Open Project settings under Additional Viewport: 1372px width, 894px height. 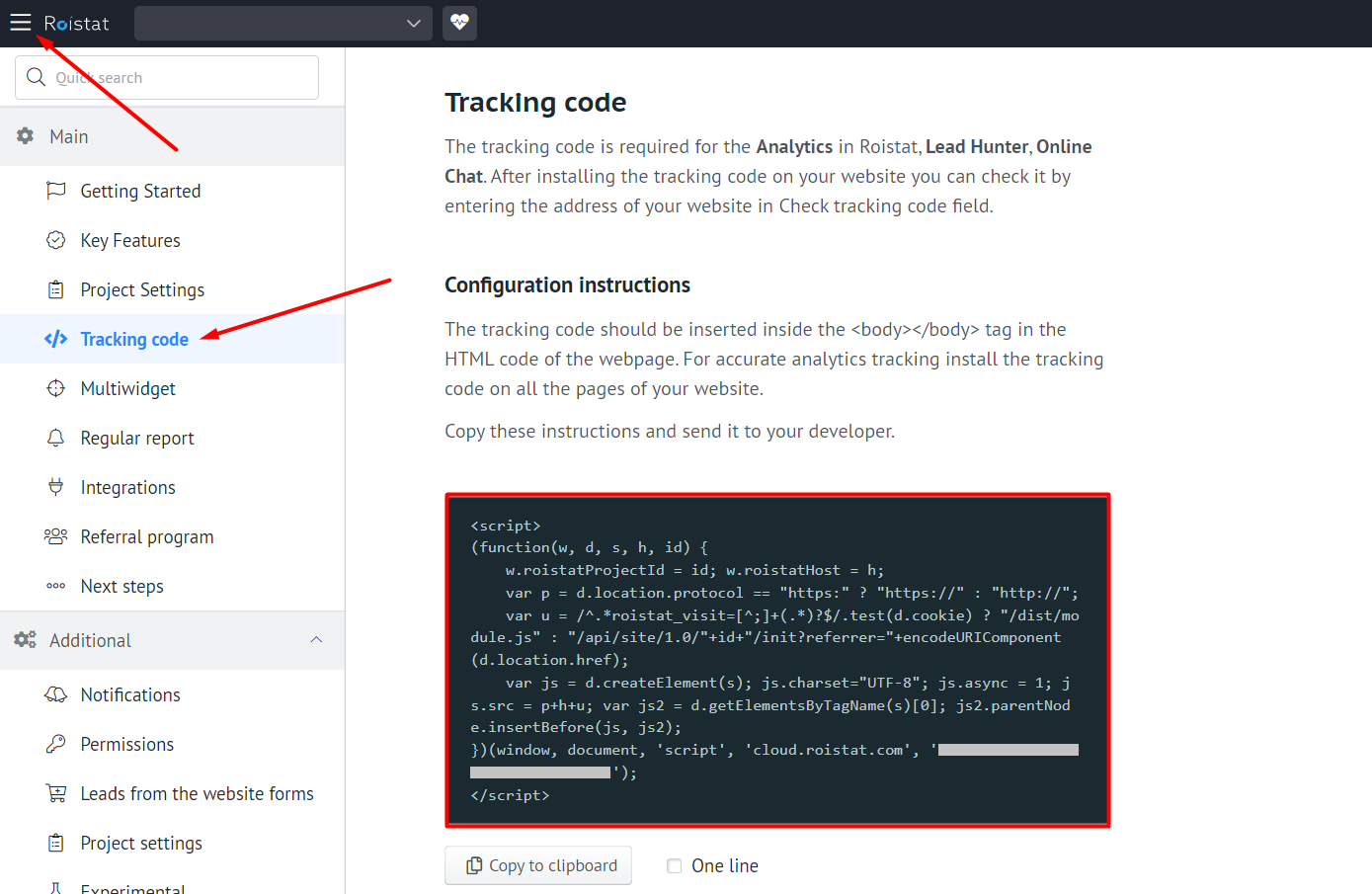click(x=141, y=843)
